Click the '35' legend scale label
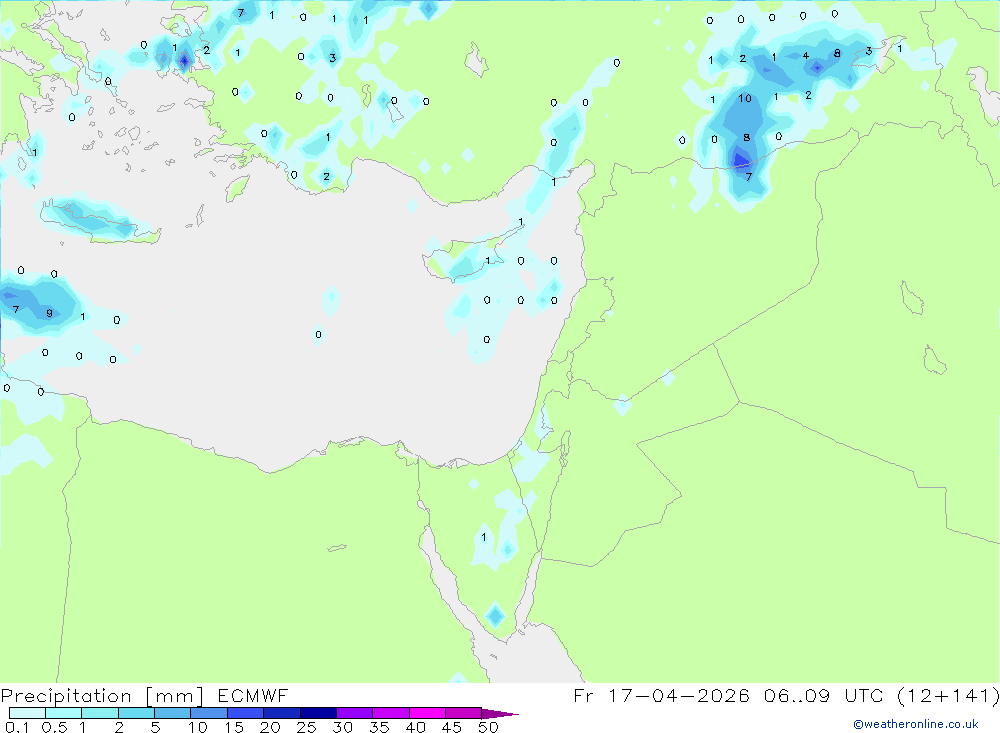This screenshot has height=733, width=1000. [x=379, y=727]
